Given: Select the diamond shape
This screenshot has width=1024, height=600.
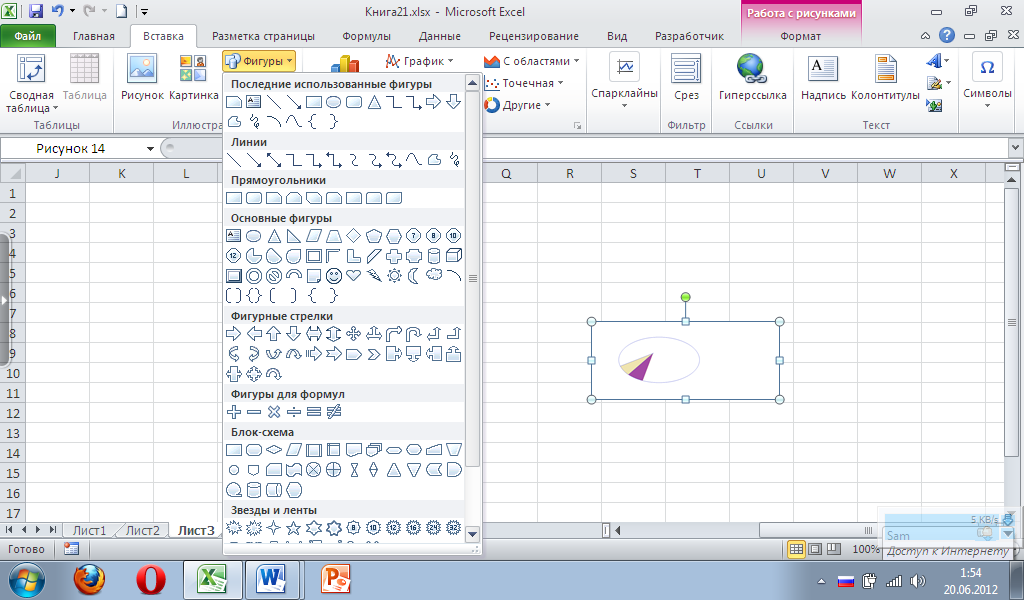Looking at the screenshot, I should pos(353,236).
